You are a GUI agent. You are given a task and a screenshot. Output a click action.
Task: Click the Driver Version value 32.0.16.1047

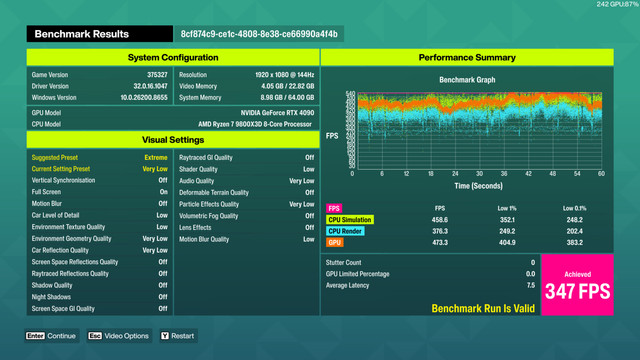(150, 87)
